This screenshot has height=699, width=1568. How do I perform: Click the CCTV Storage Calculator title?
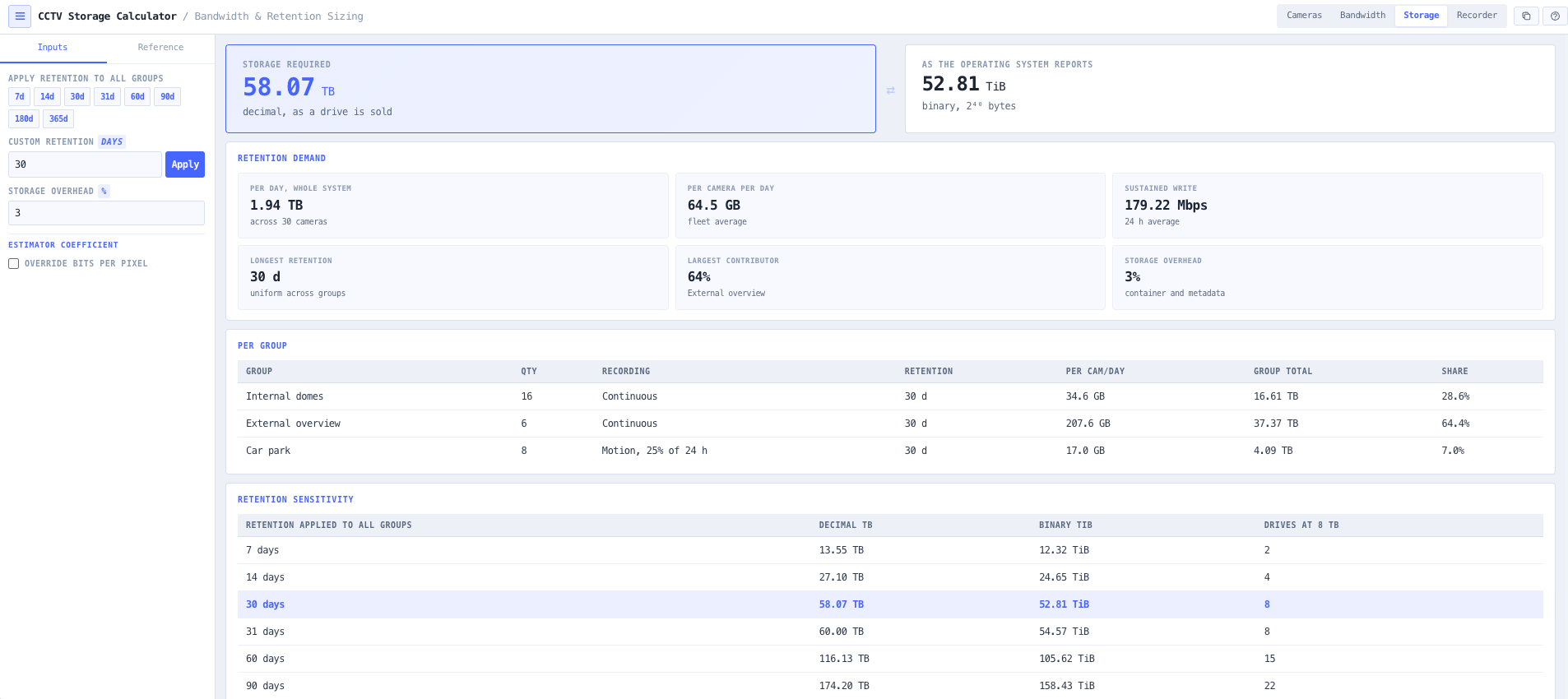click(107, 16)
